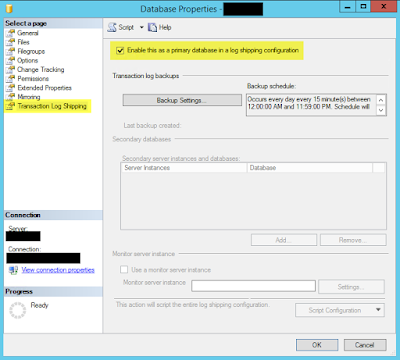Click the monitor Settings button
400x360 pixels.
pyautogui.click(x=351, y=287)
